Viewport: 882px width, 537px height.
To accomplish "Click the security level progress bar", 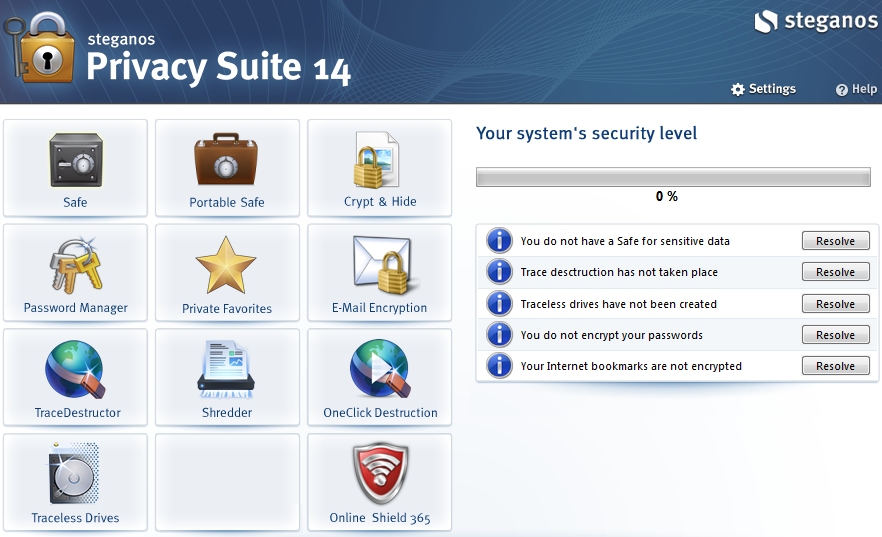I will coord(673,177).
